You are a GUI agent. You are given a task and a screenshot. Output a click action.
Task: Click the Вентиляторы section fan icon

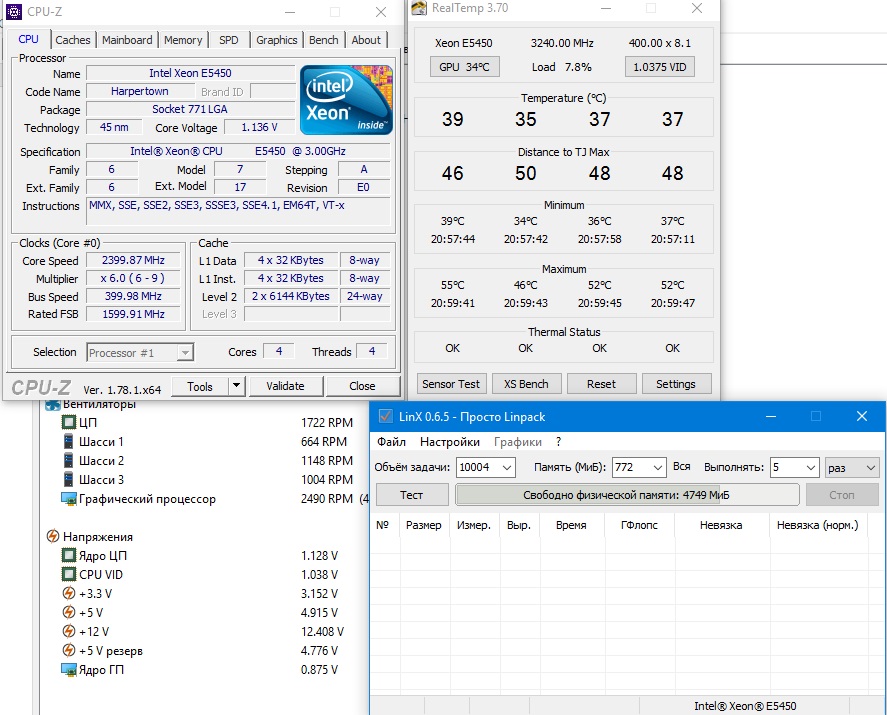(x=53, y=405)
